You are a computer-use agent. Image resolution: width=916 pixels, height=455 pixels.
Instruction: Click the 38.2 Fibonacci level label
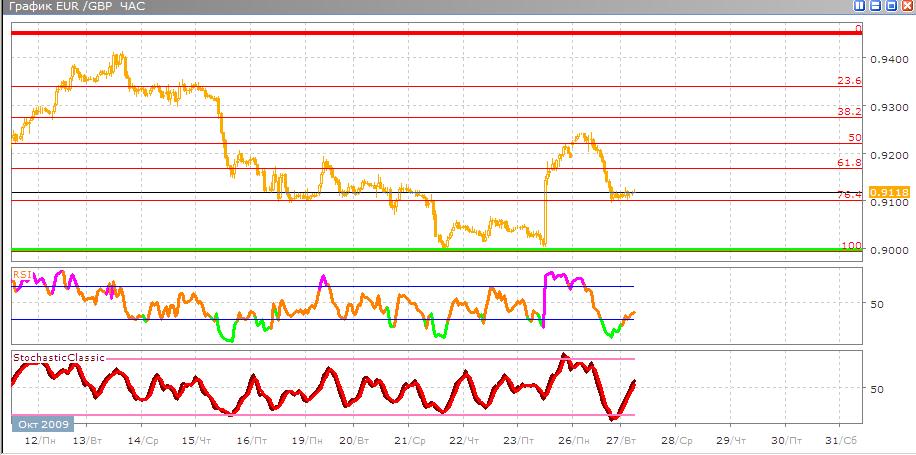tap(849, 112)
